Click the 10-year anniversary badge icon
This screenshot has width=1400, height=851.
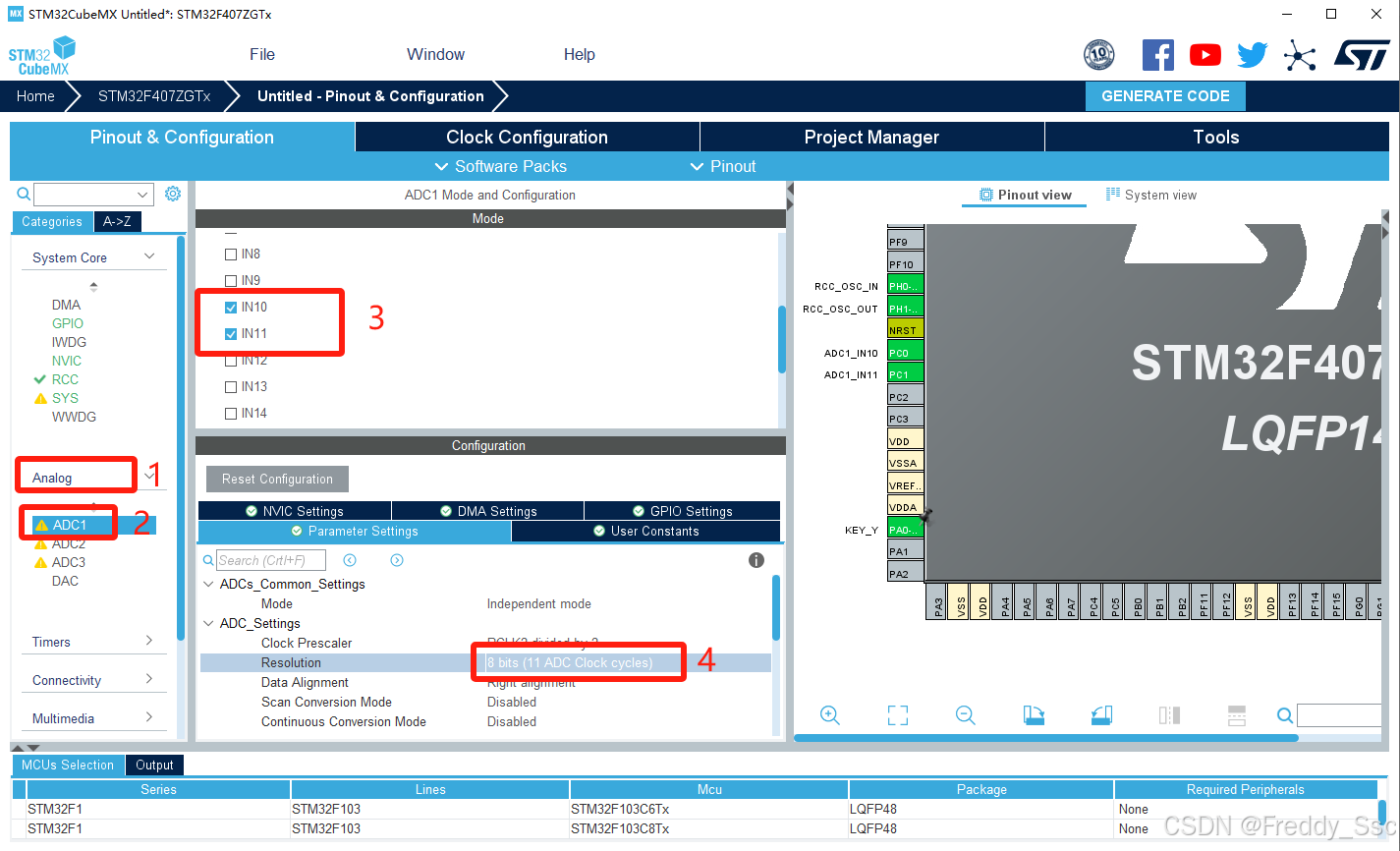pos(1099,55)
